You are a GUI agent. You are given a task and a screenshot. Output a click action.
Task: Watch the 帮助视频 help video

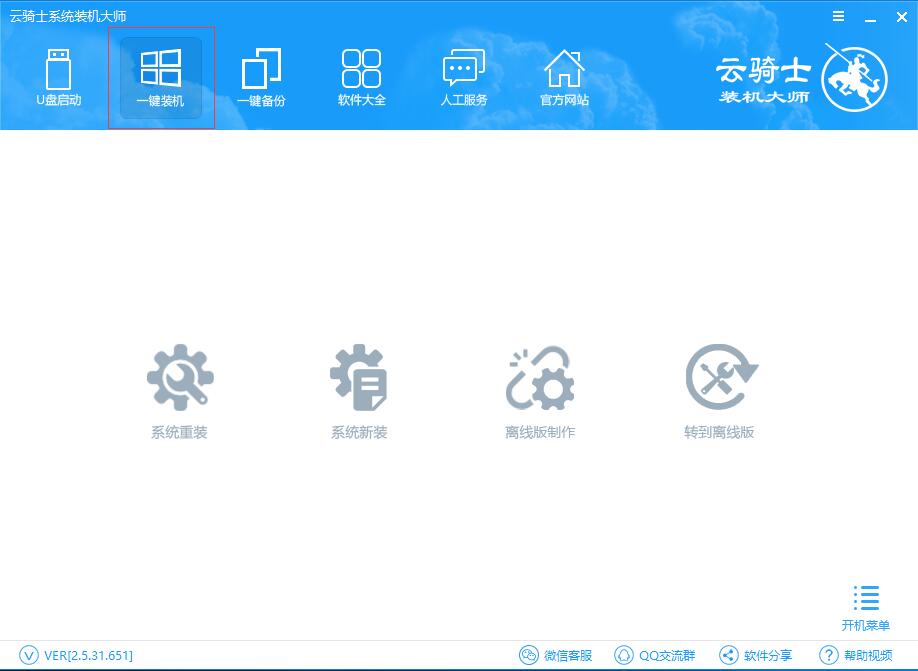click(x=856, y=655)
